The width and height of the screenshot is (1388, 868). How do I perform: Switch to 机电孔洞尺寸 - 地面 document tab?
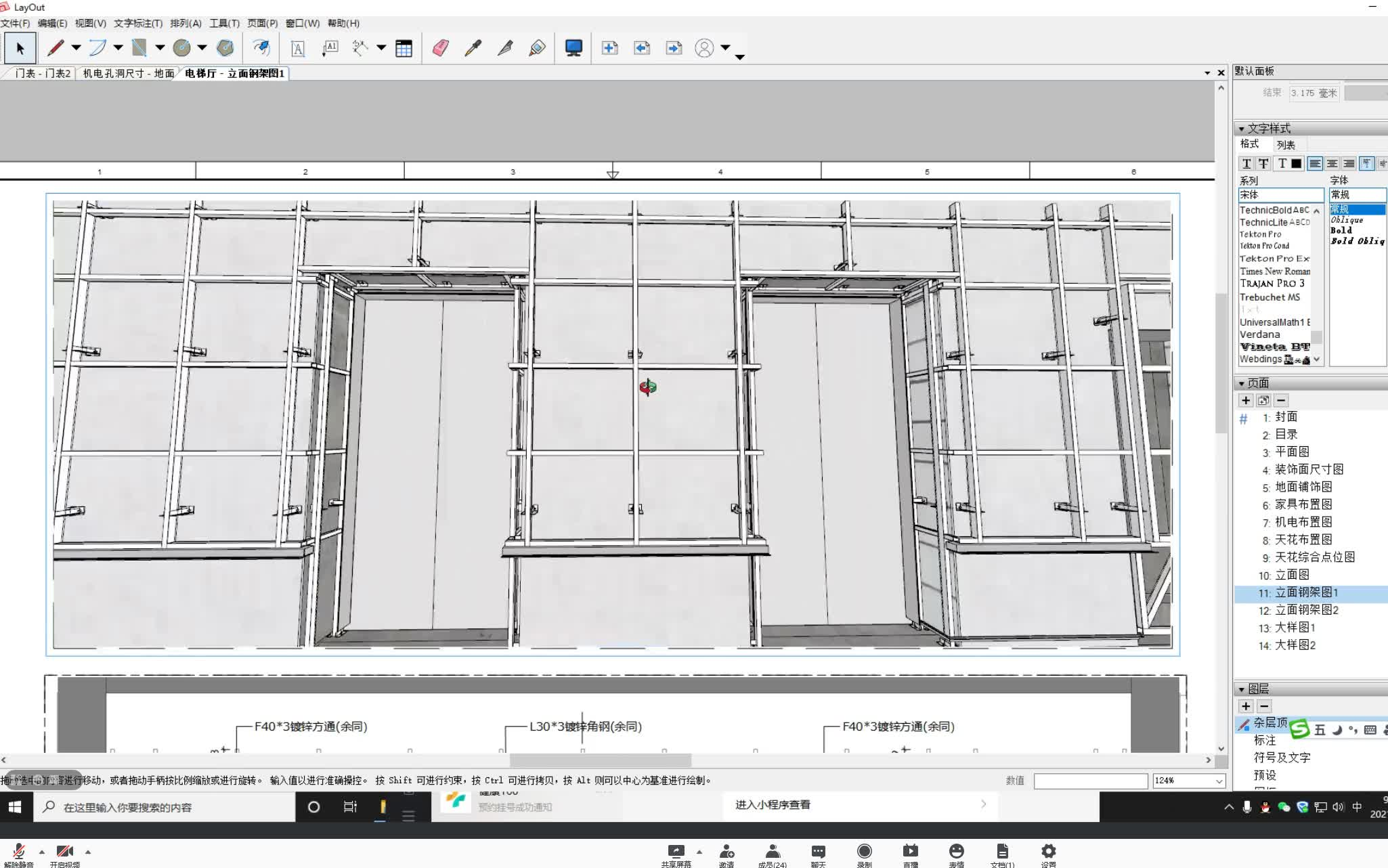(x=128, y=73)
